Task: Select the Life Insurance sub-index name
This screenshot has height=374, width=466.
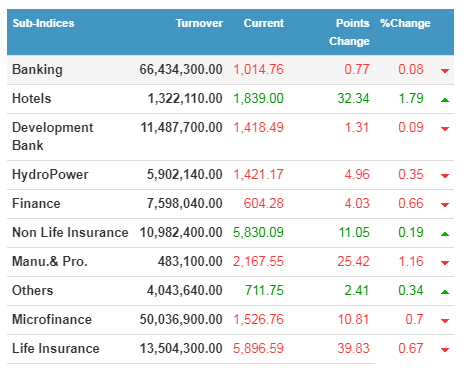Action: 56,348
